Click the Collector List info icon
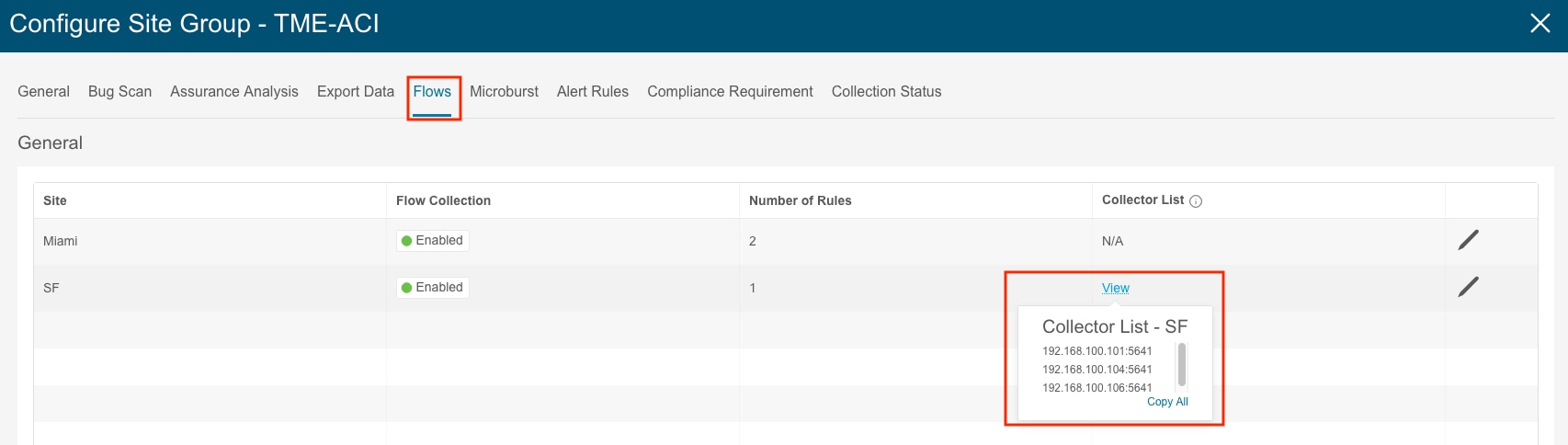 [x=1196, y=201]
